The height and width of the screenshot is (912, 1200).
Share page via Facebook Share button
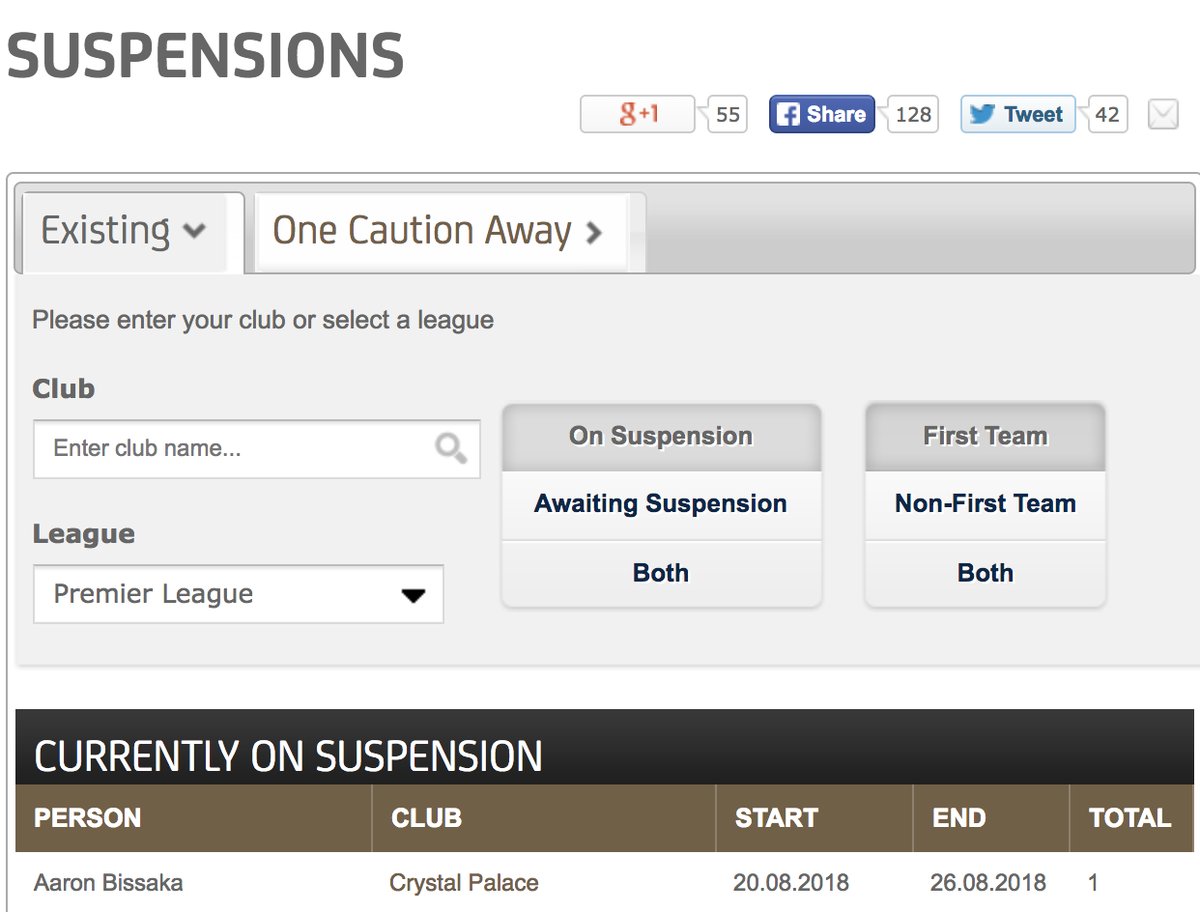pos(821,114)
